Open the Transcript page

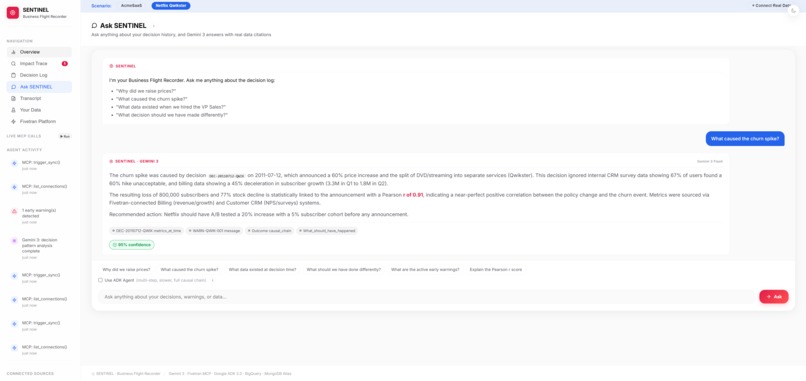pyautogui.click(x=39, y=98)
